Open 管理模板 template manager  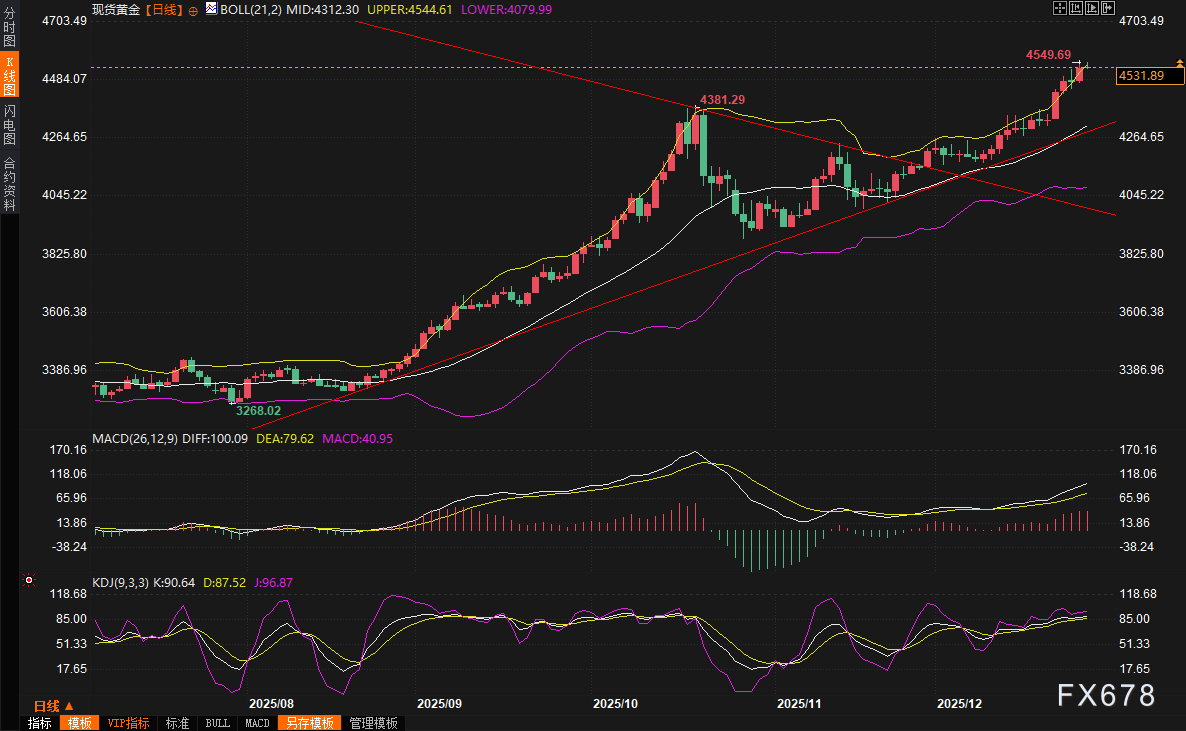click(373, 723)
